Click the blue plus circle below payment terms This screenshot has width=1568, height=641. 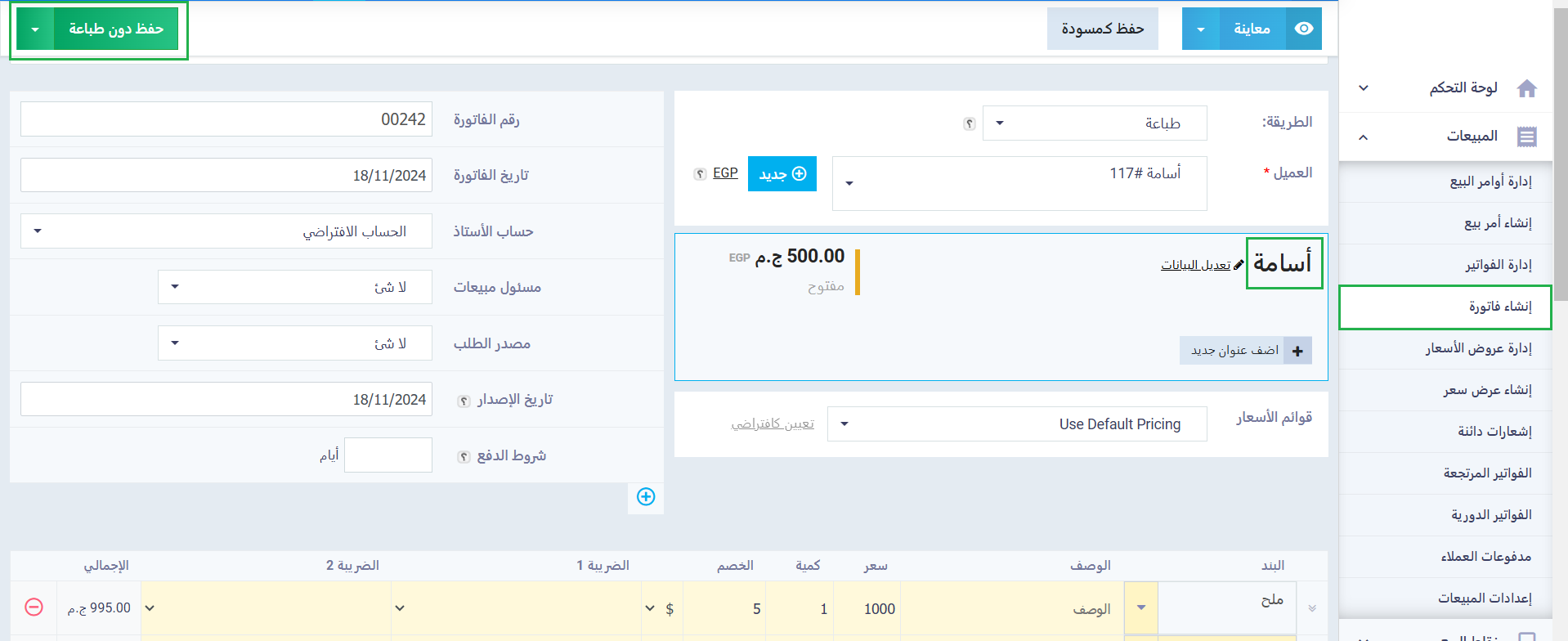[x=646, y=496]
